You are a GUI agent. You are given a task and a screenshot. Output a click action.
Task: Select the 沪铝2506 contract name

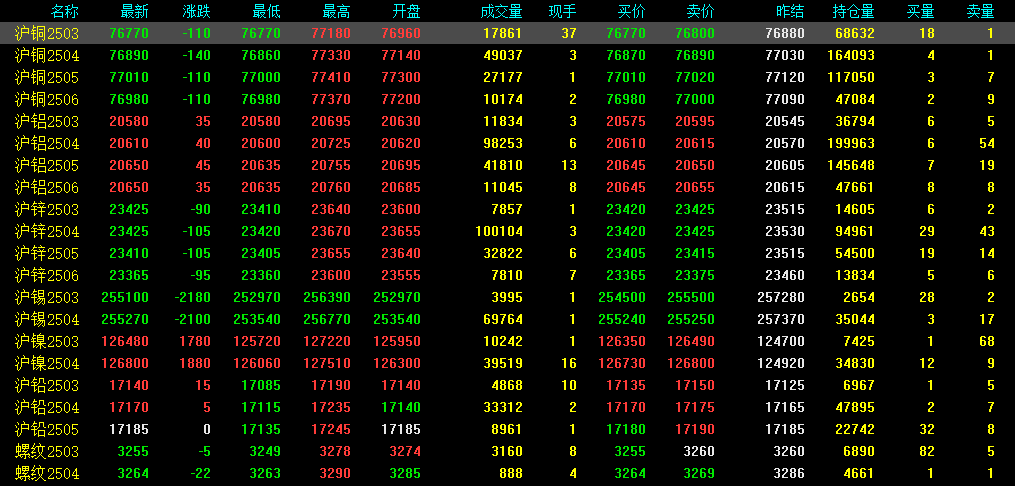tap(47, 188)
